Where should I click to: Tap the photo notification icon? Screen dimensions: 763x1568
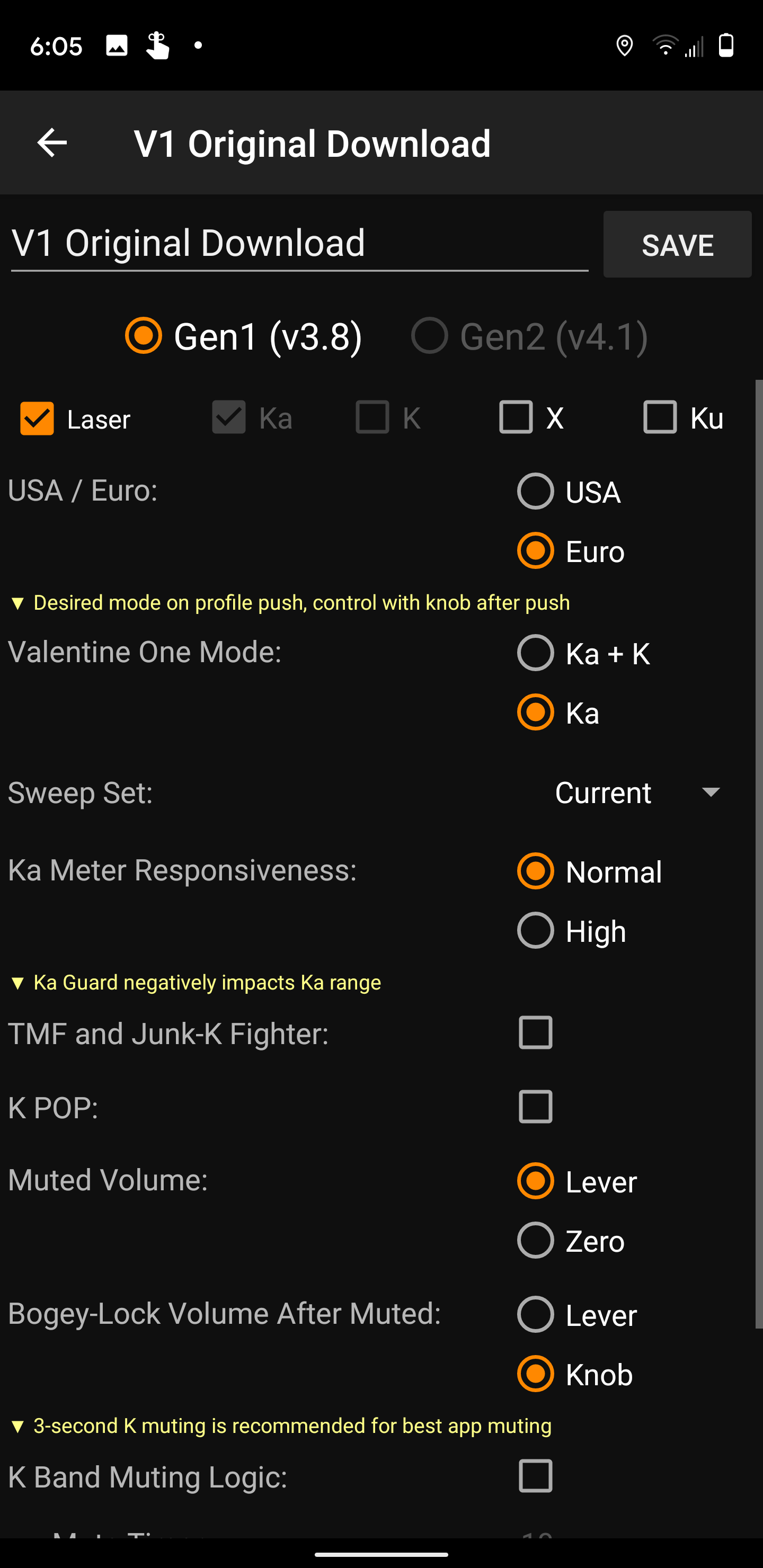point(117,46)
